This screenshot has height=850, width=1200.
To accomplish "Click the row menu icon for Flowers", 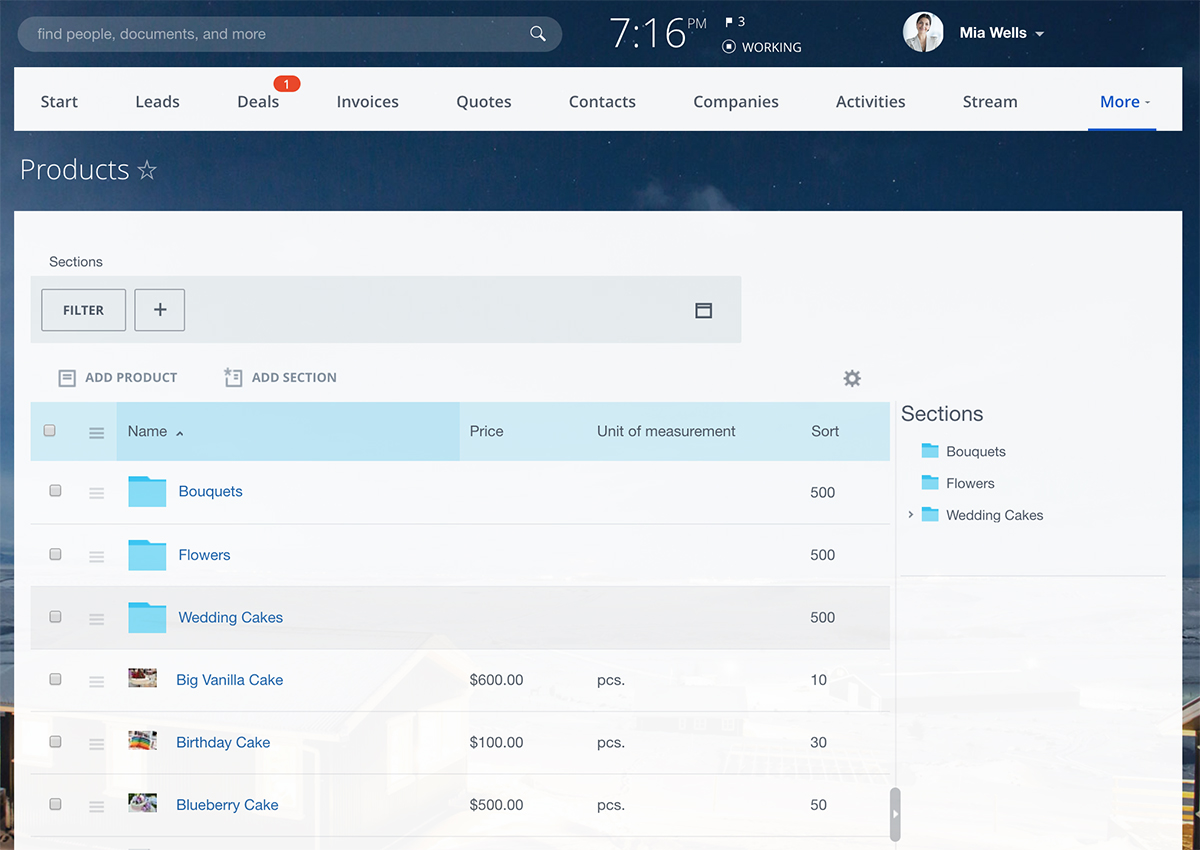I will point(97,556).
